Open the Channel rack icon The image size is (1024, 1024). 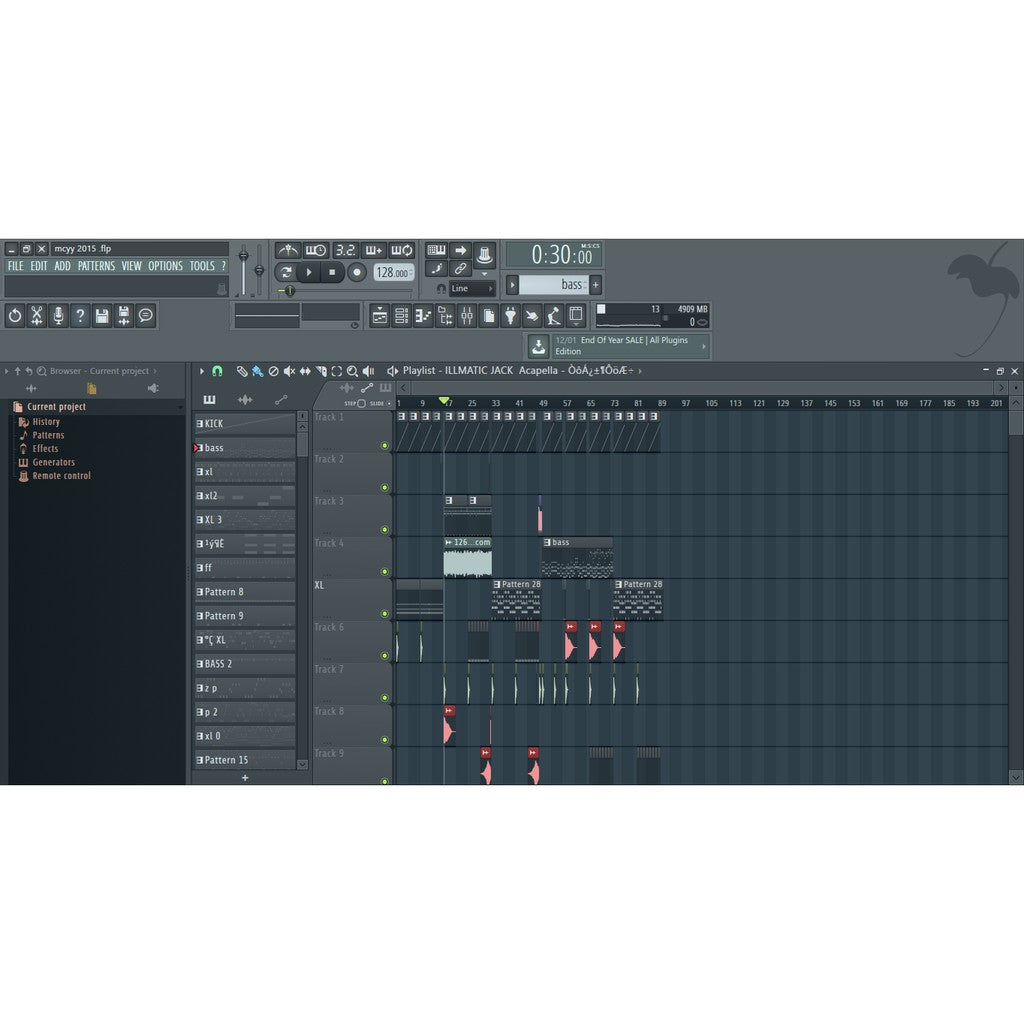tap(400, 316)
